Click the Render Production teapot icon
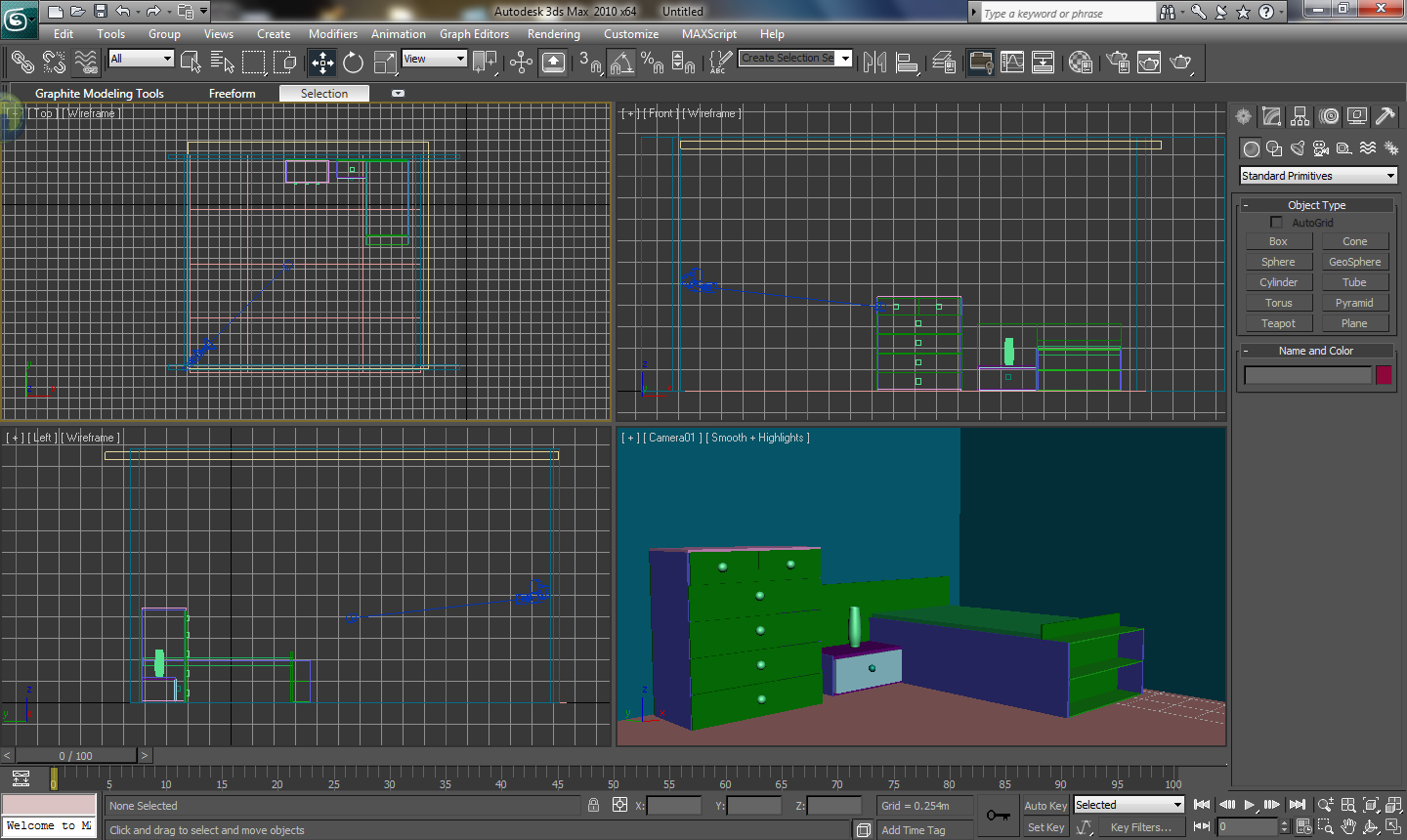Screen dimensions: 1407x840 [1180, 63]
